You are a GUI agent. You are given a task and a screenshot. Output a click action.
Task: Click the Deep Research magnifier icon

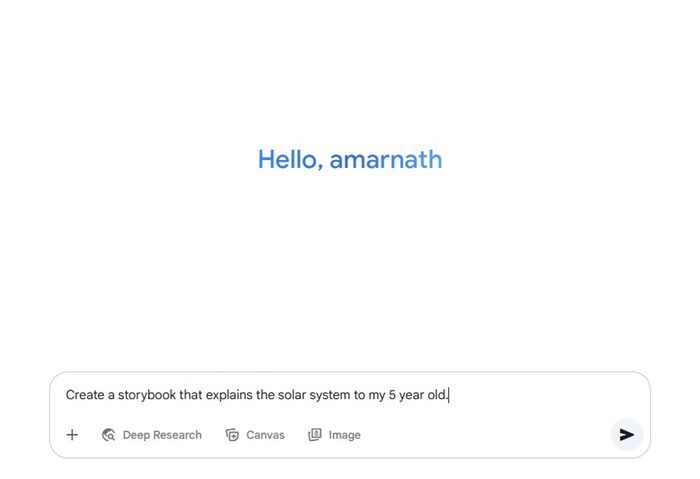(x=108, y=435)
